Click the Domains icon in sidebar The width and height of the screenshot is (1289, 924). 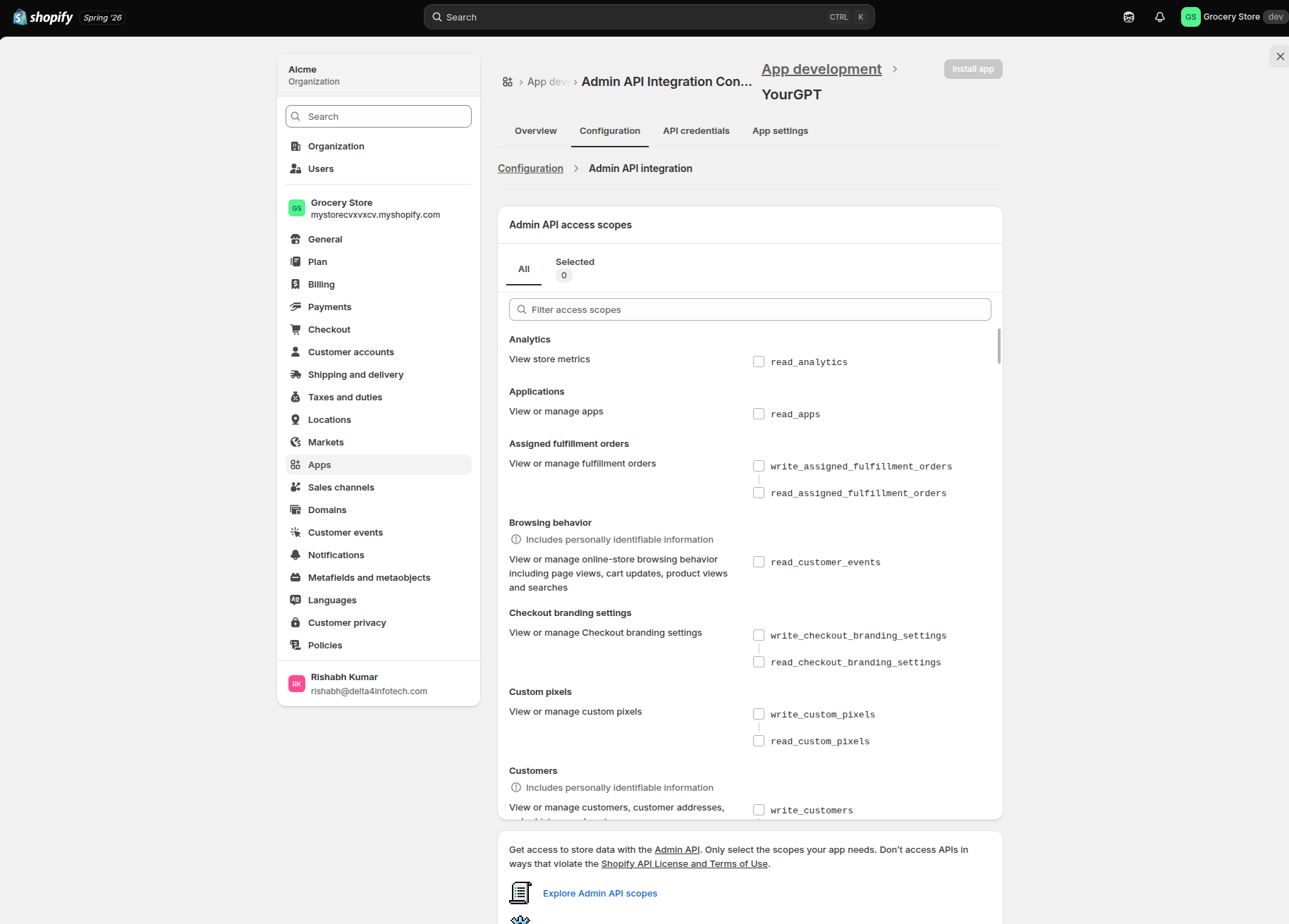point(295,510)
